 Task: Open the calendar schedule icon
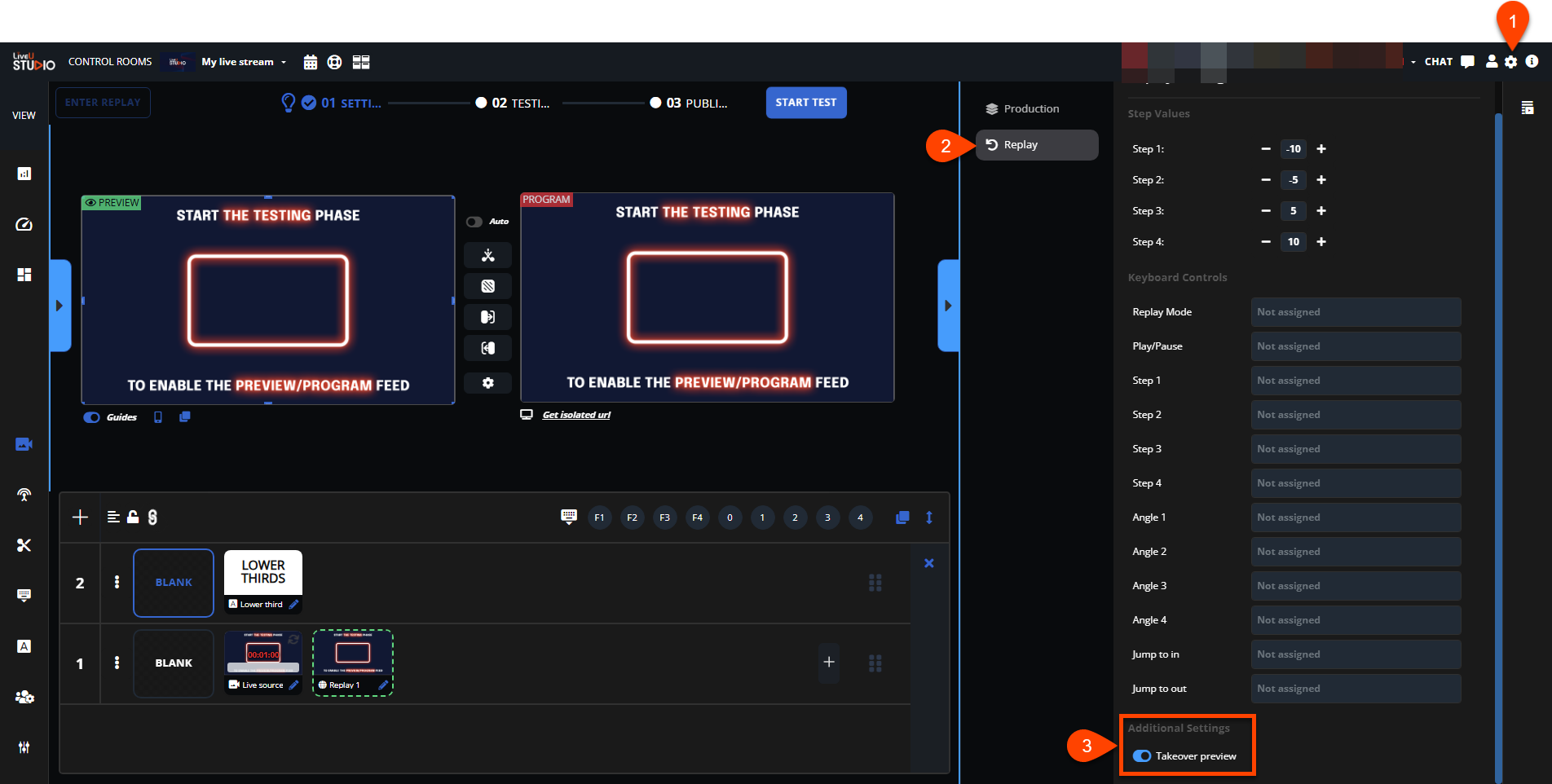click(x=310, y=62)
